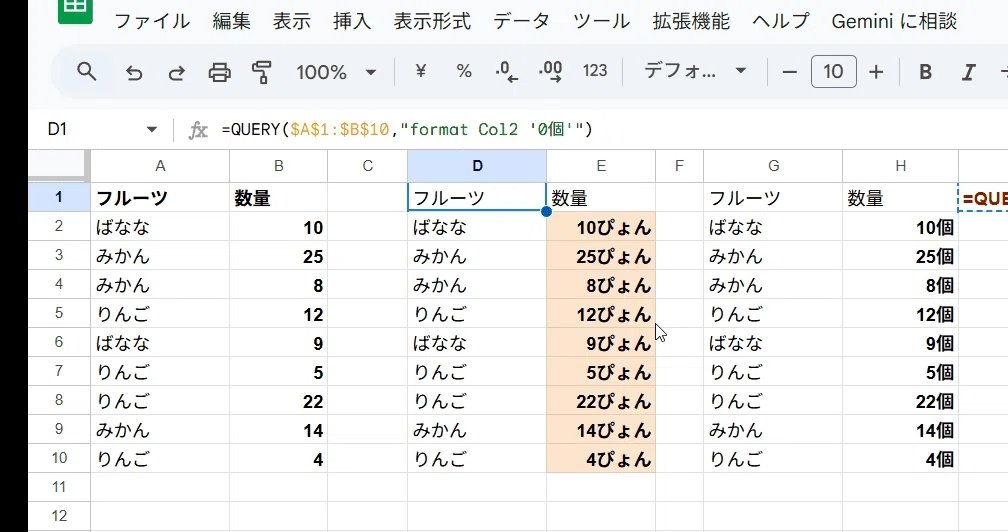Open the 100% zoom dropdown
1008x532 pixels.
point(336,72)
